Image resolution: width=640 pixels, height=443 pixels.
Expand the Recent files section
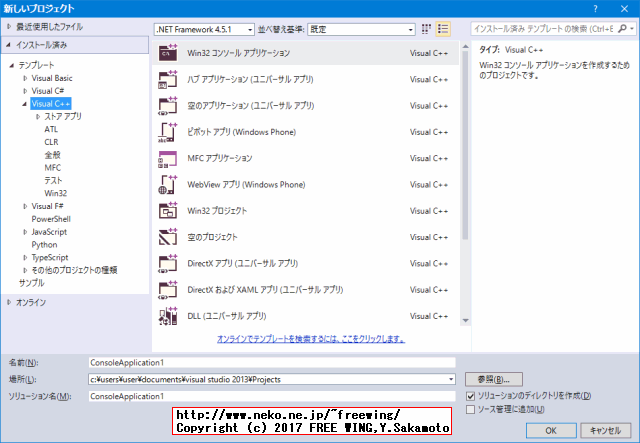9,27
